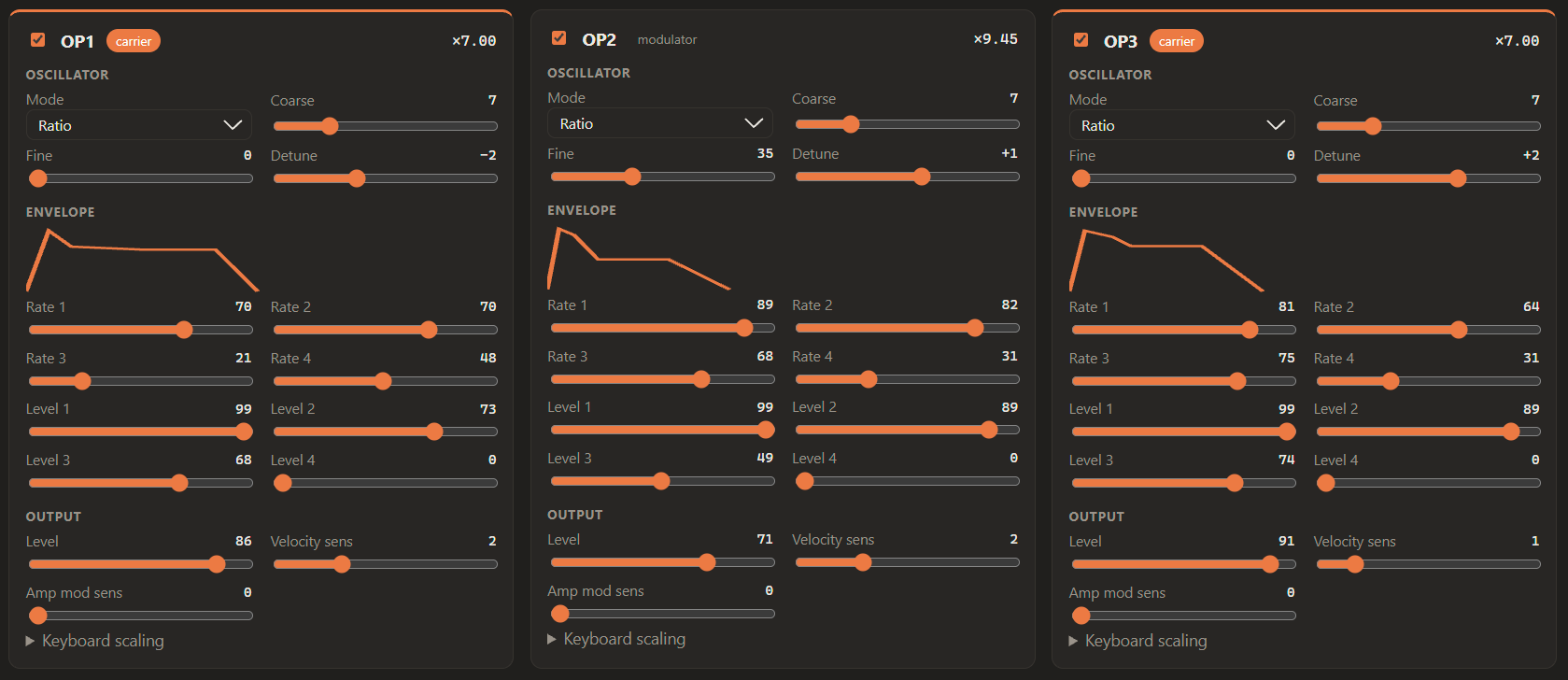Adjust the OP1 Rate 1 slider
The image size is (1568, 680).
[140, 329]
